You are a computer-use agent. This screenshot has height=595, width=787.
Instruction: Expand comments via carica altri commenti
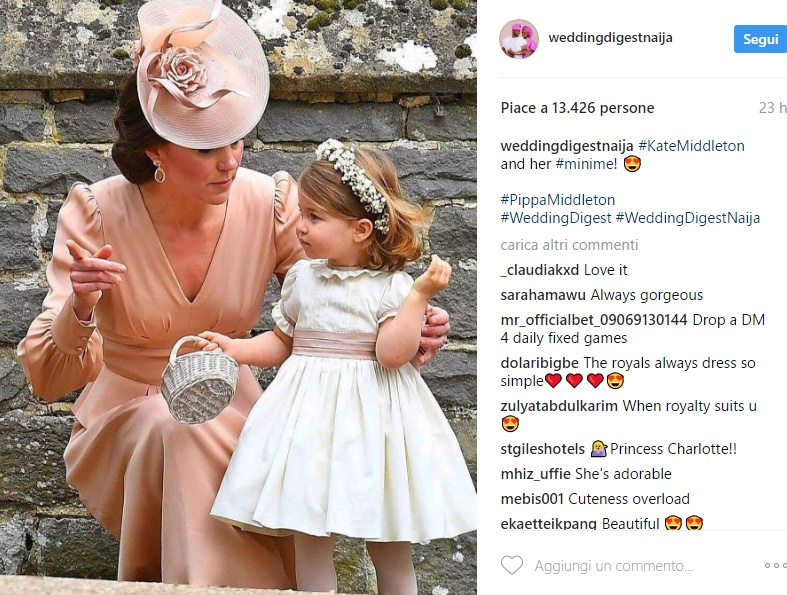tap(569, 245)
